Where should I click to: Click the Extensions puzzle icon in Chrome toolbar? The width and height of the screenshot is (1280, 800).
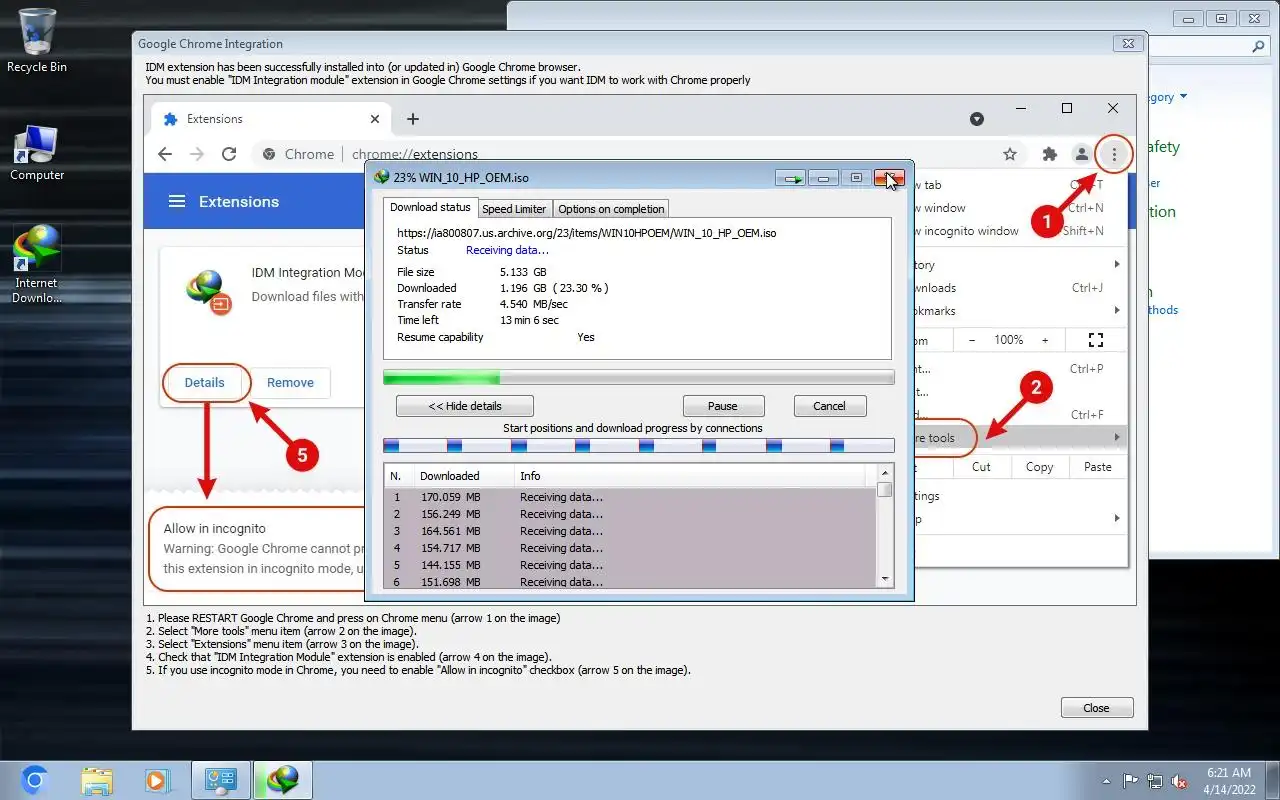coord(1049,154)
